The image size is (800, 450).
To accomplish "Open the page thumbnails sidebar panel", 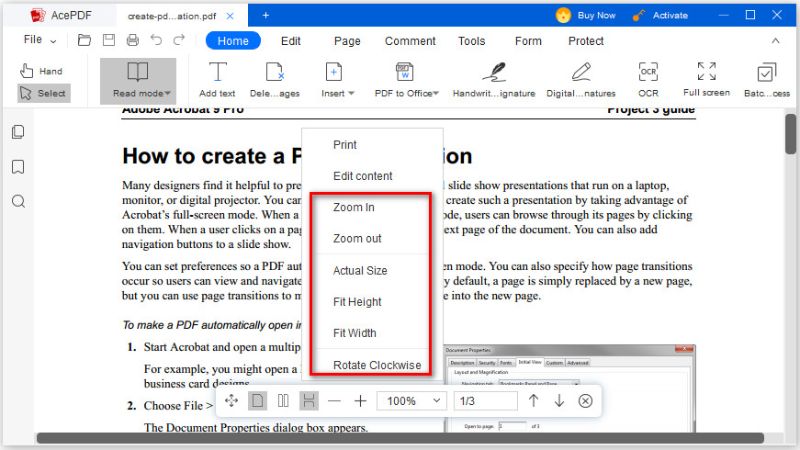I will [18, 132].
